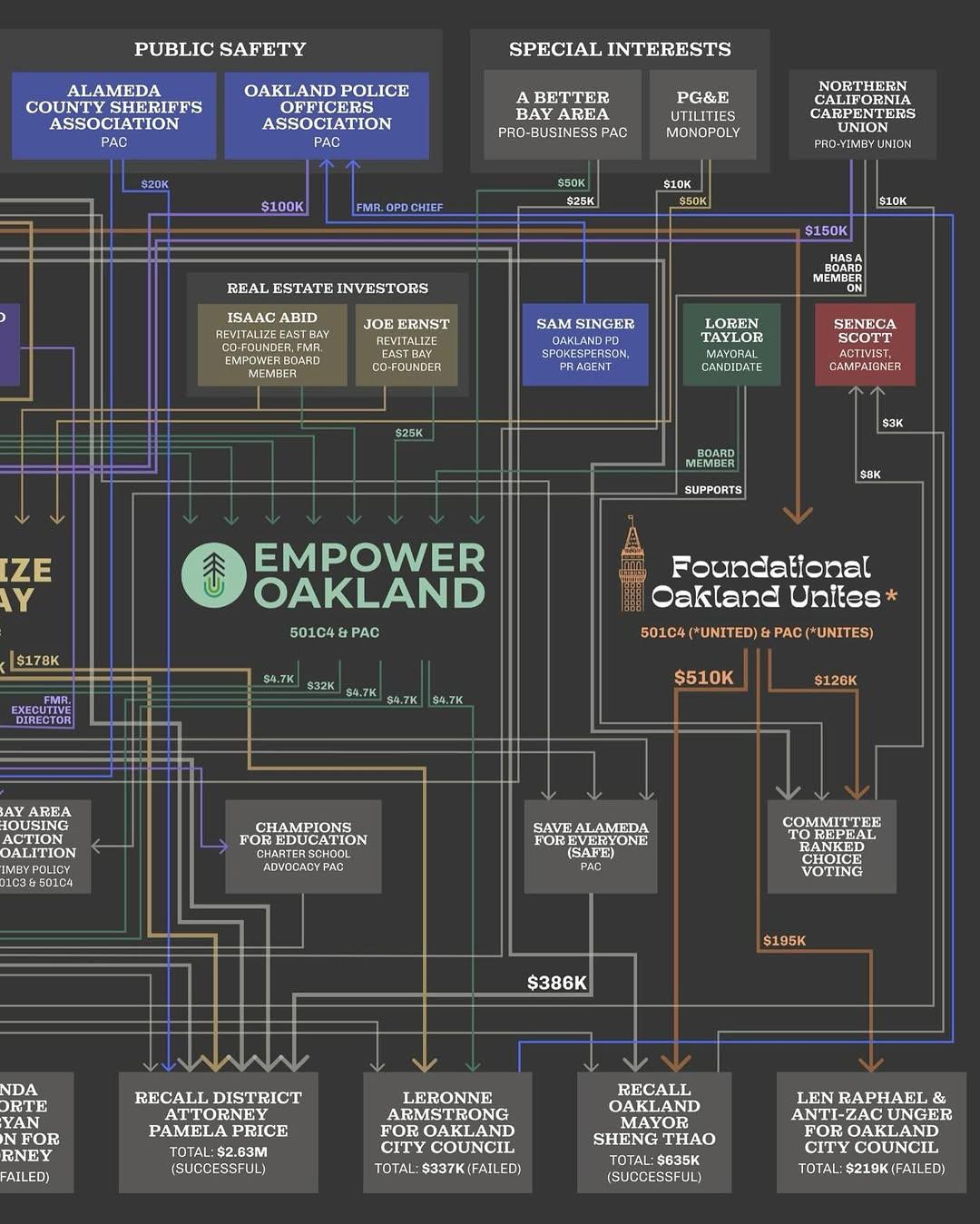Select the Sam Singer spokesperson box
980x1224 pixels.
(x=585, y=345)
